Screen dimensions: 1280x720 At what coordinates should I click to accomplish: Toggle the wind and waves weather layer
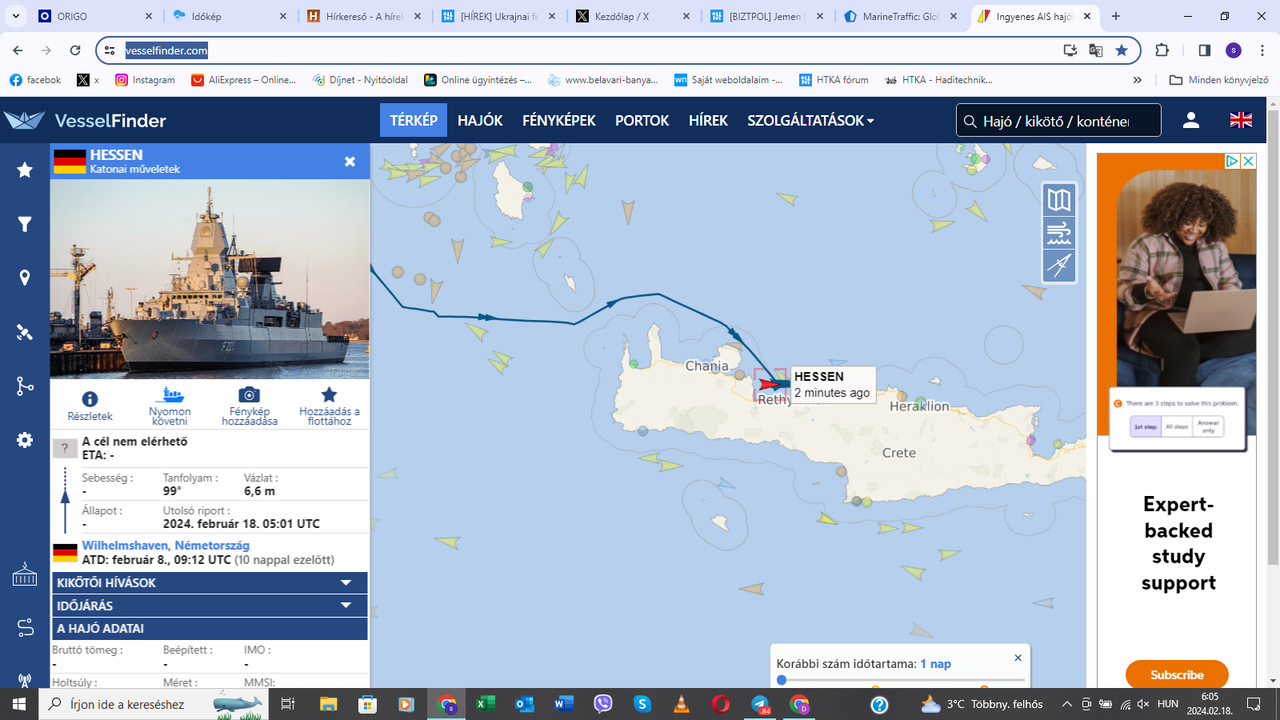click(x=1059, y=233)
